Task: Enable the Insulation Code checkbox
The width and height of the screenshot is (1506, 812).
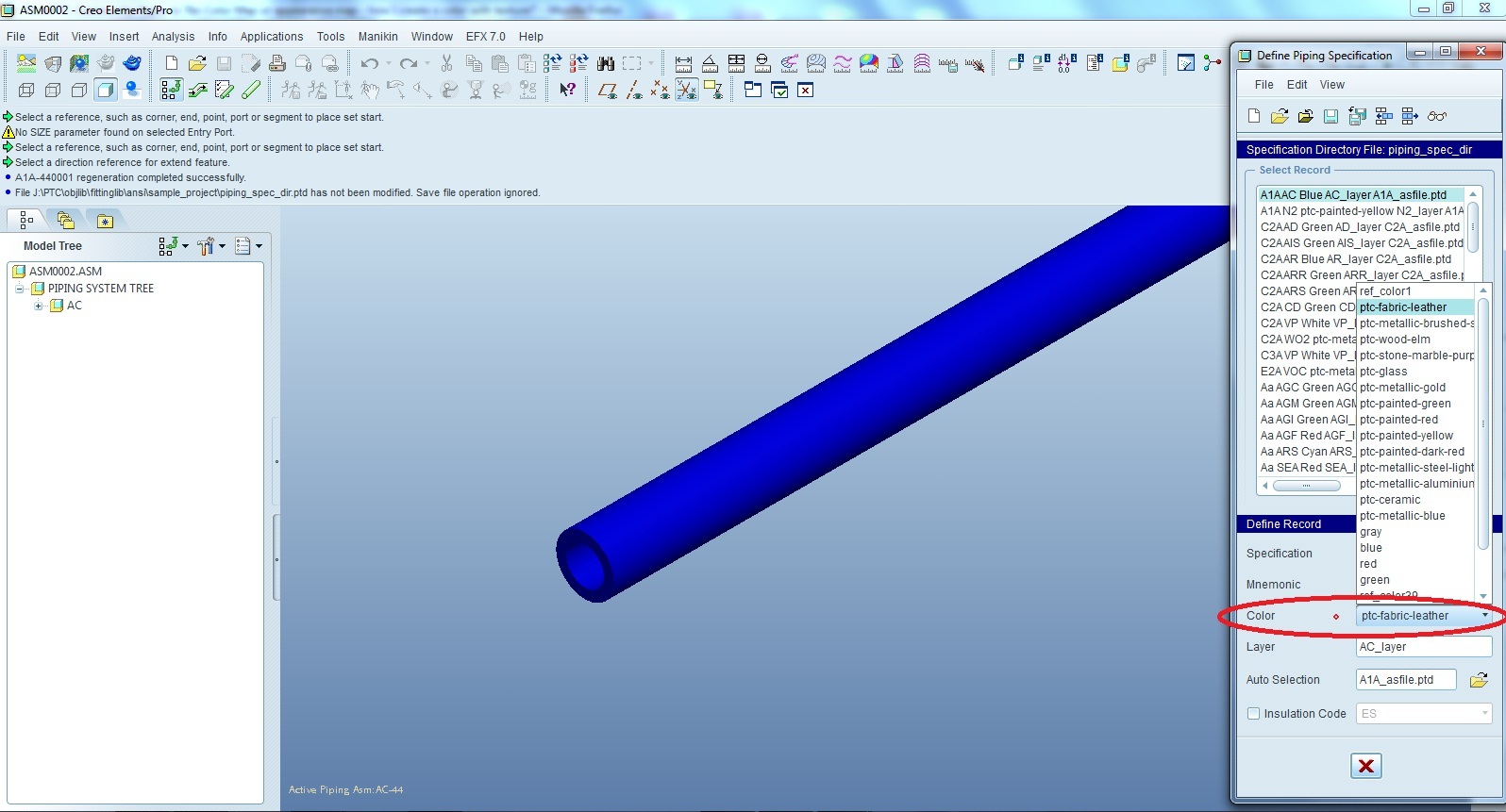Action: 1254,714
